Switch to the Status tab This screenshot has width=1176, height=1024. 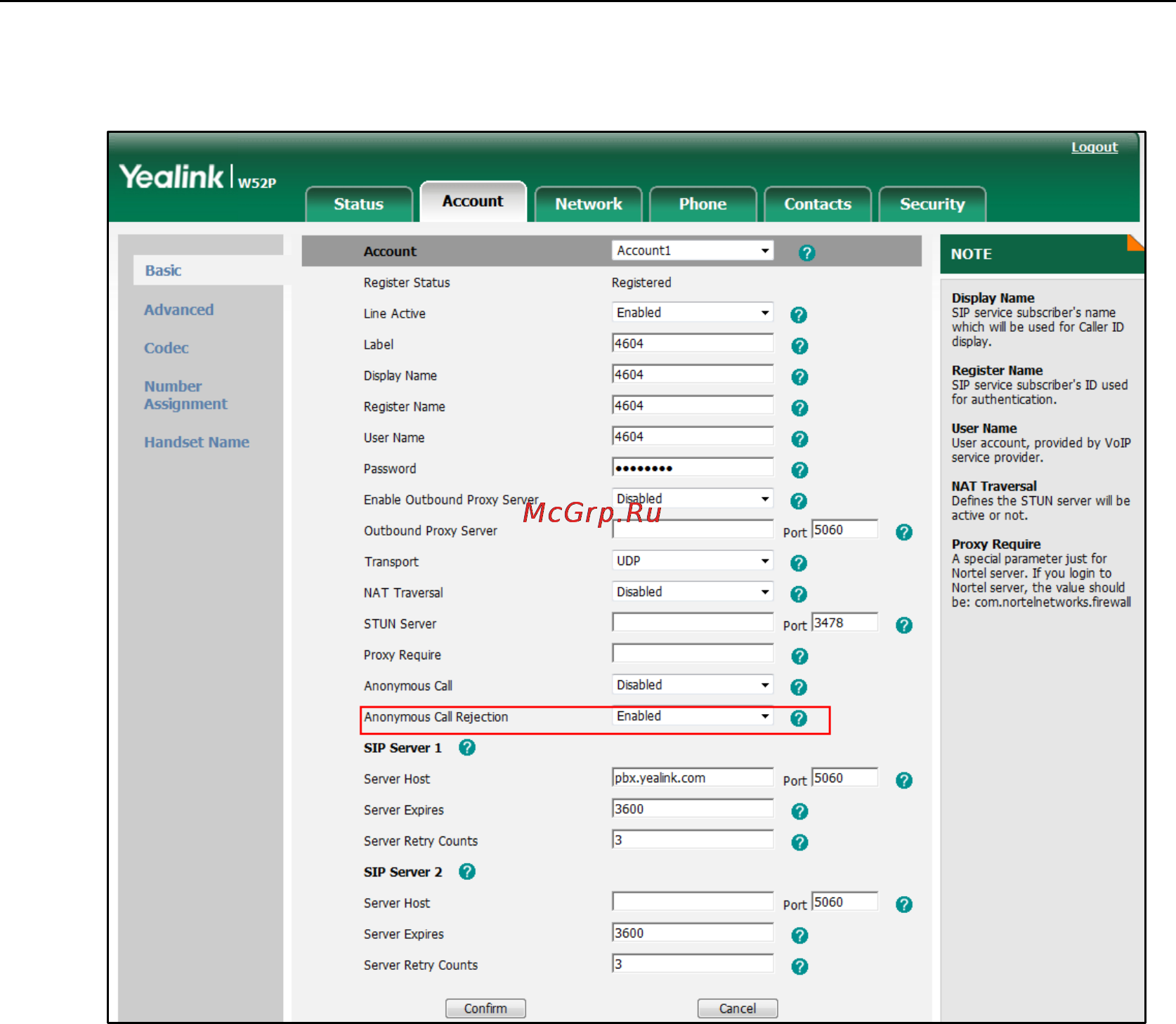click(359, 204)
